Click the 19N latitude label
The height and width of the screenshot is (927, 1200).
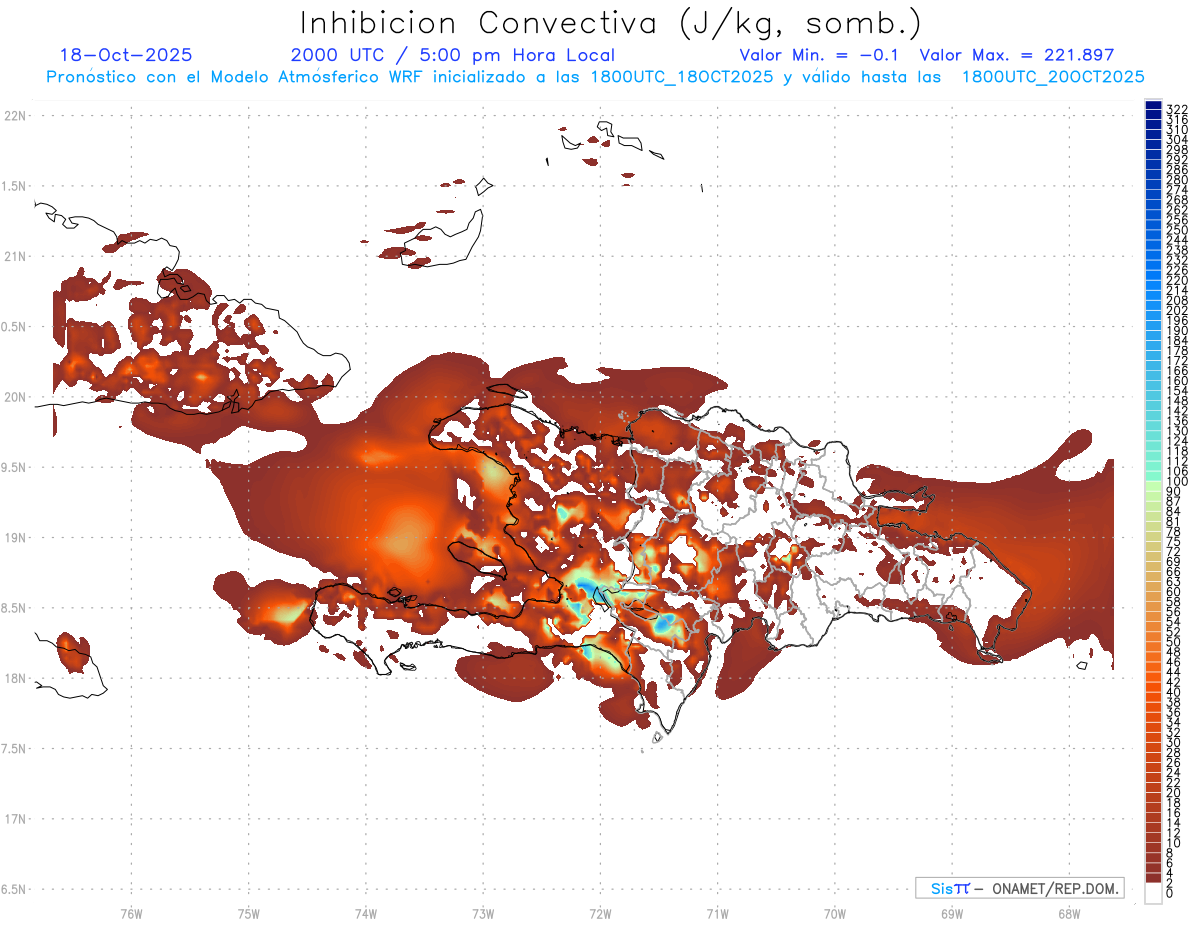click(14, 538)
